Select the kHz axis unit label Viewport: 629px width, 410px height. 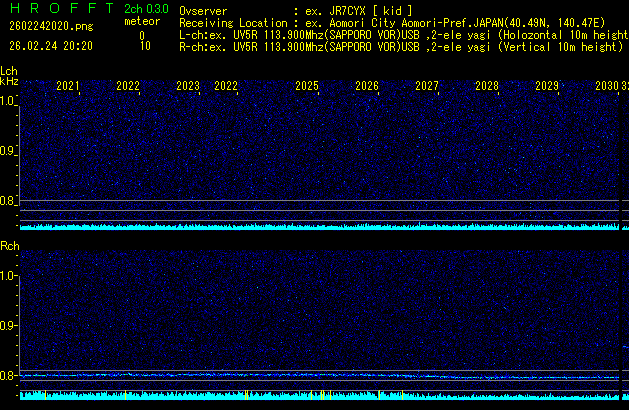[x=9, y=82]
